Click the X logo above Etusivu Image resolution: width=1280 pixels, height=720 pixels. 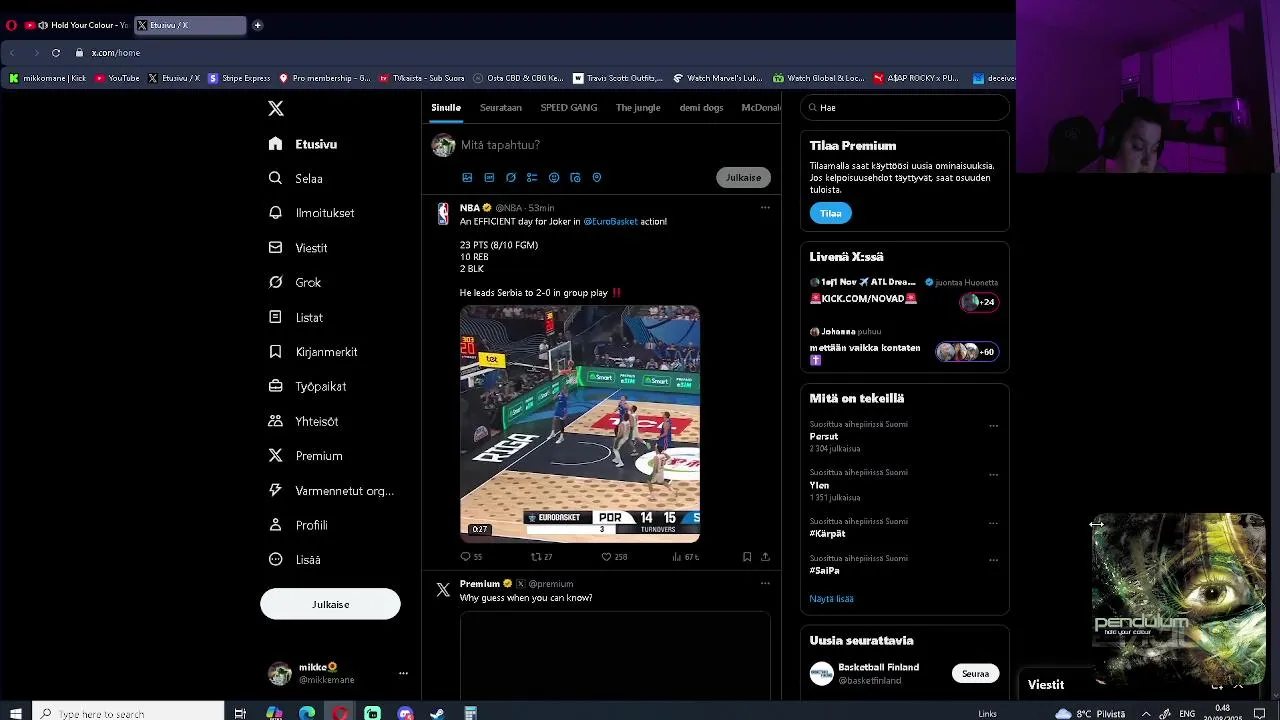click(x=276, y=108)
